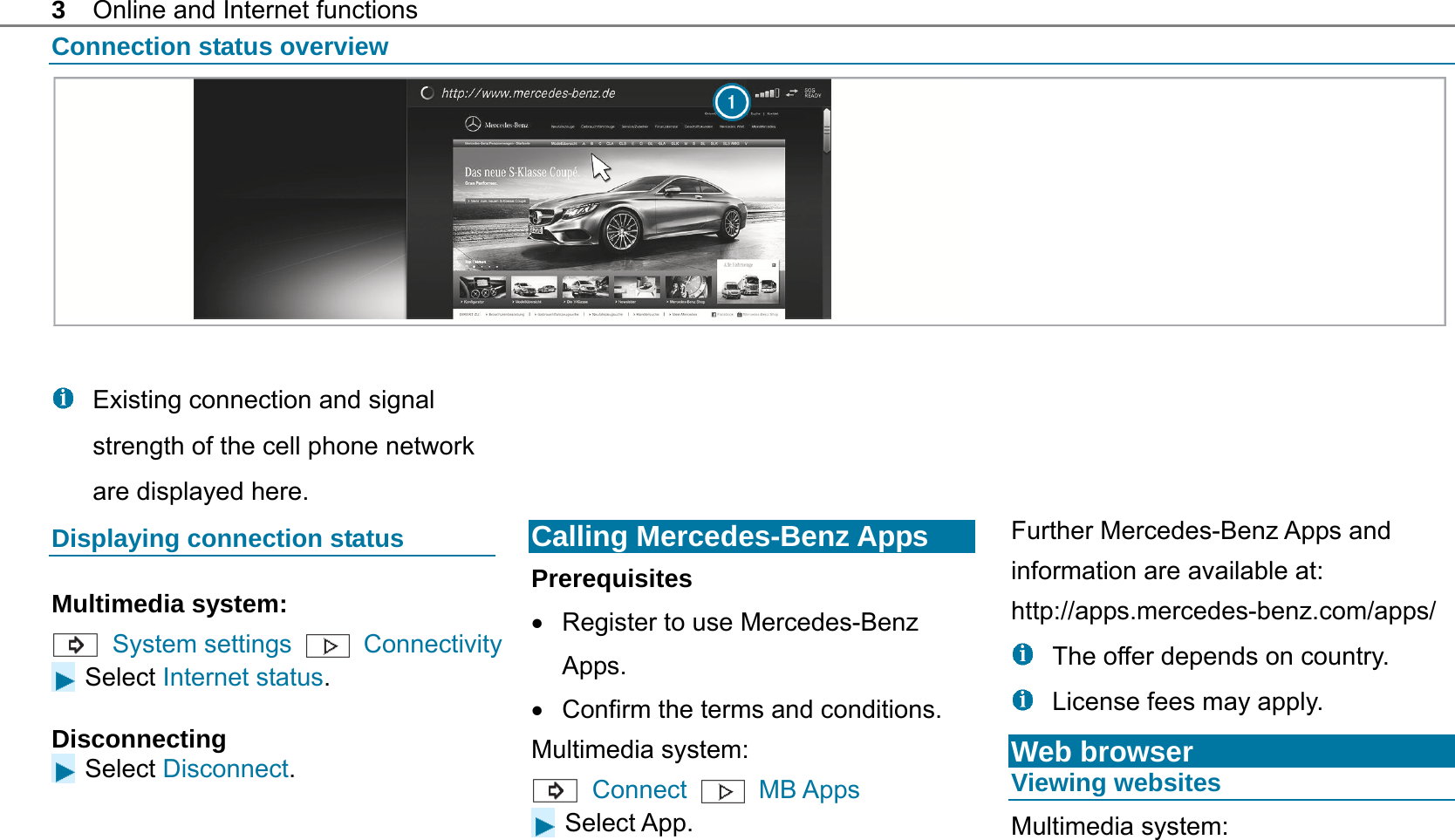
Task: Expand the Alle Fahrzeuge panel via its corner icon
Action: (x=774, y=264)
